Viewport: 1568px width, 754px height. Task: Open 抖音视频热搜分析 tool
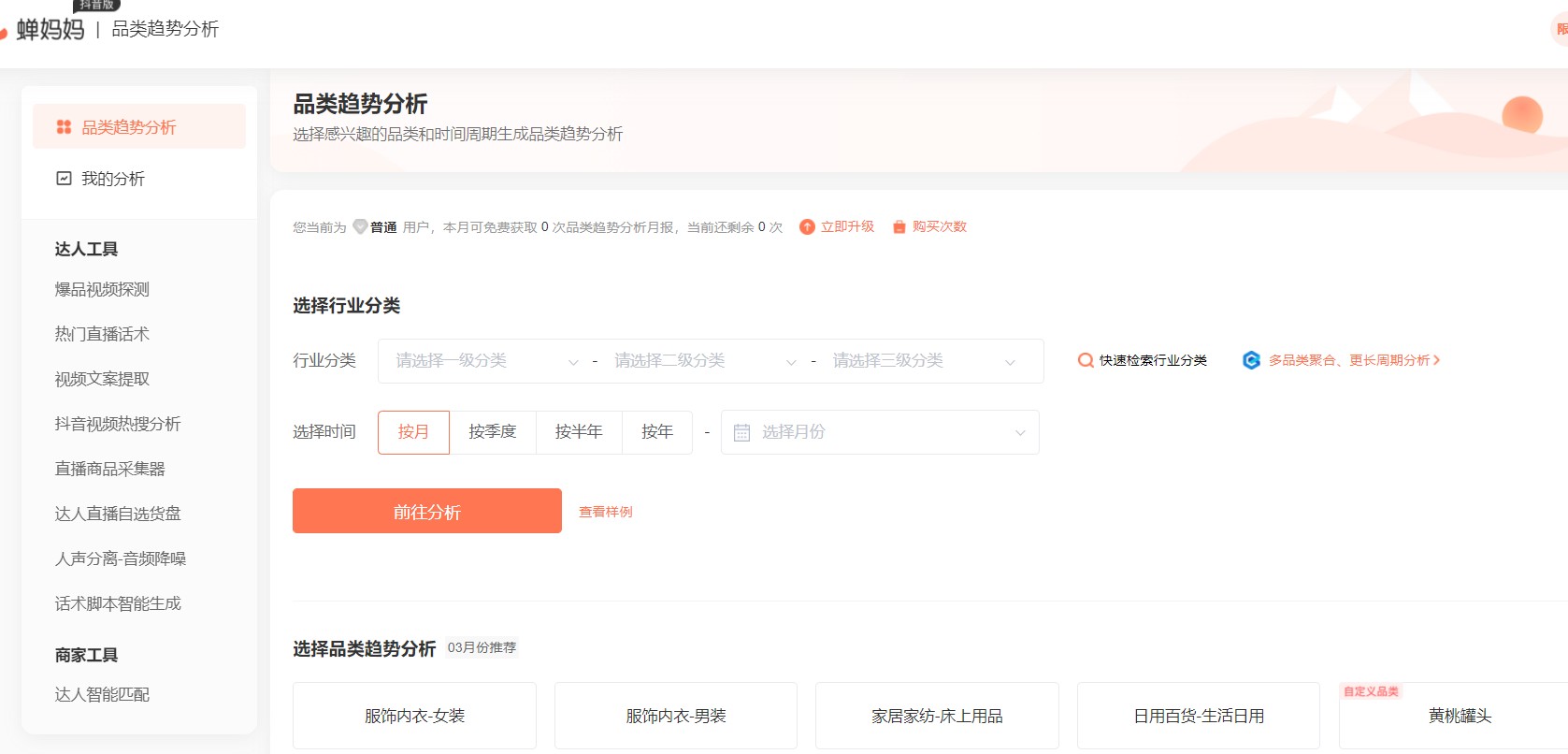pos(118,424)
